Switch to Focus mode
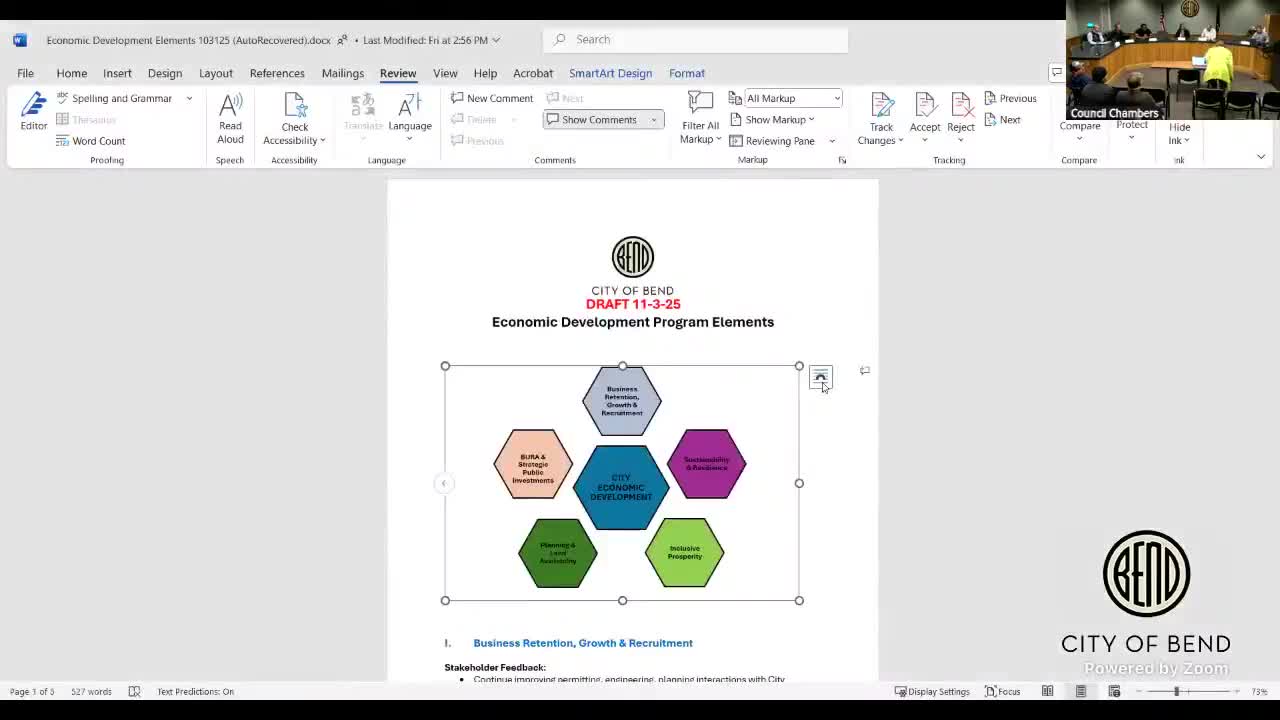1280x720 pixels. pos(1002,691)
